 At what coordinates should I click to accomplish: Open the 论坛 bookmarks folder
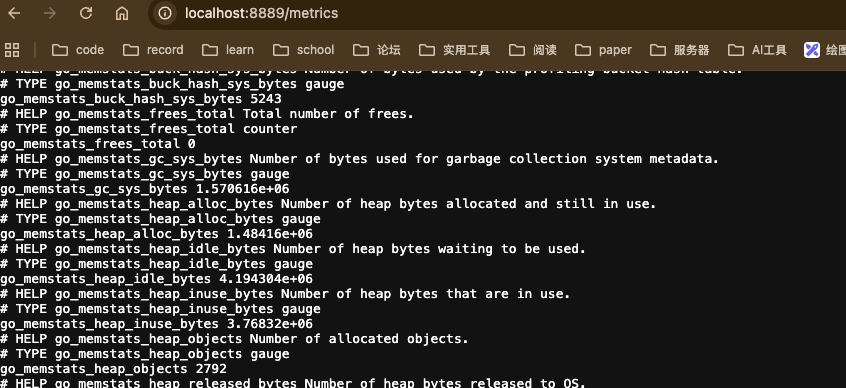click(377, 50)
